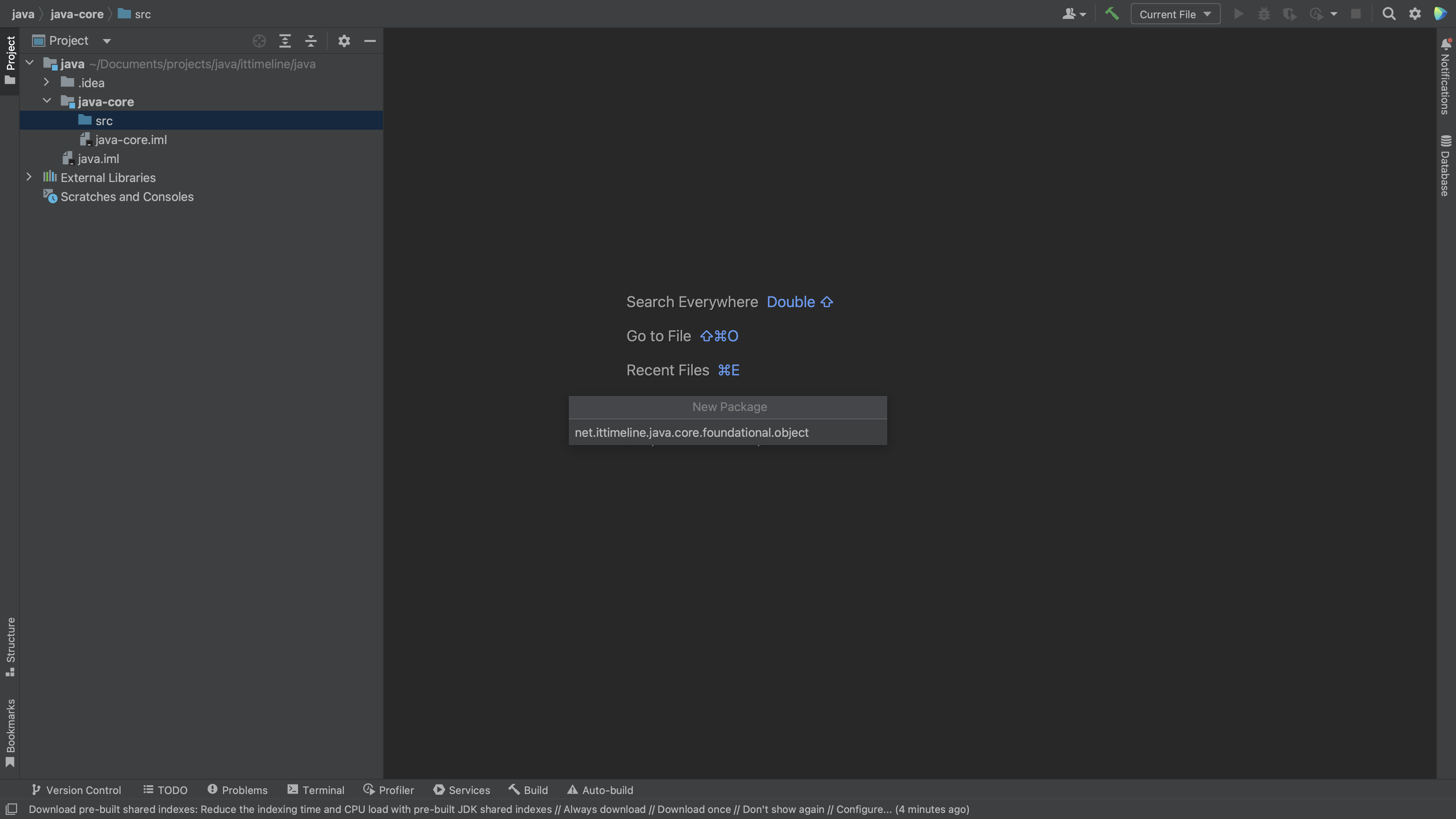Viewport: 1456px width, 819px height.
Task: Open the Terminal tool window
Action: [316, 789]
